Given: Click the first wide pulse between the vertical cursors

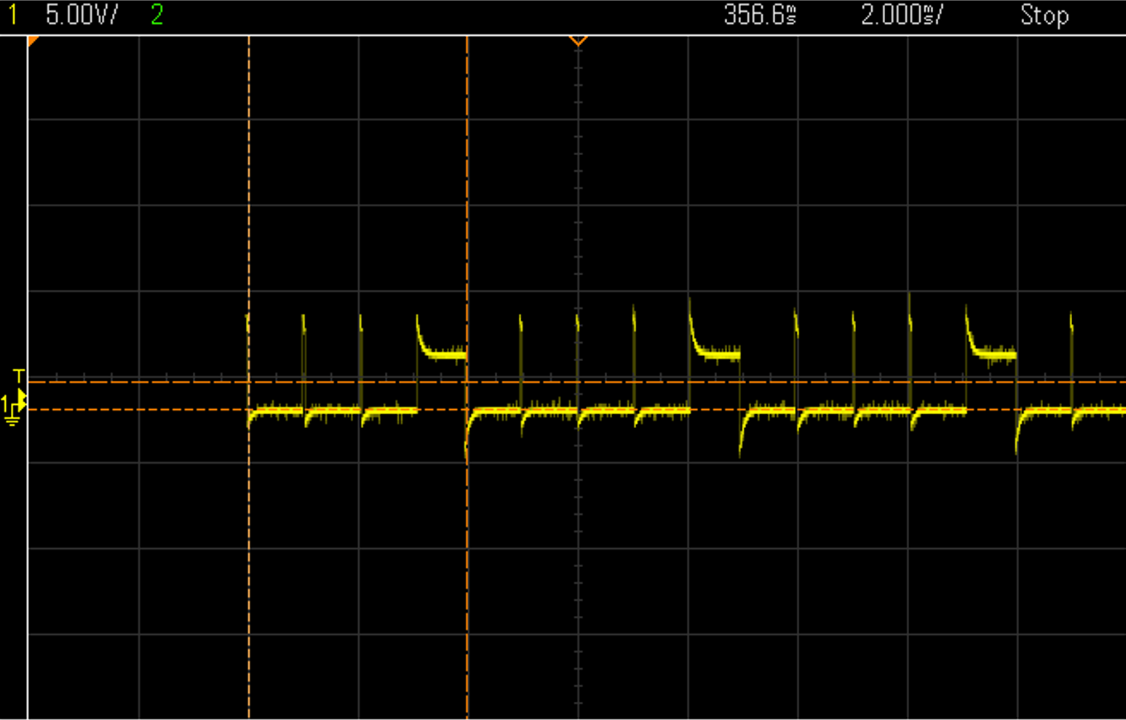Looking at the screenshot, I should 442,350.
